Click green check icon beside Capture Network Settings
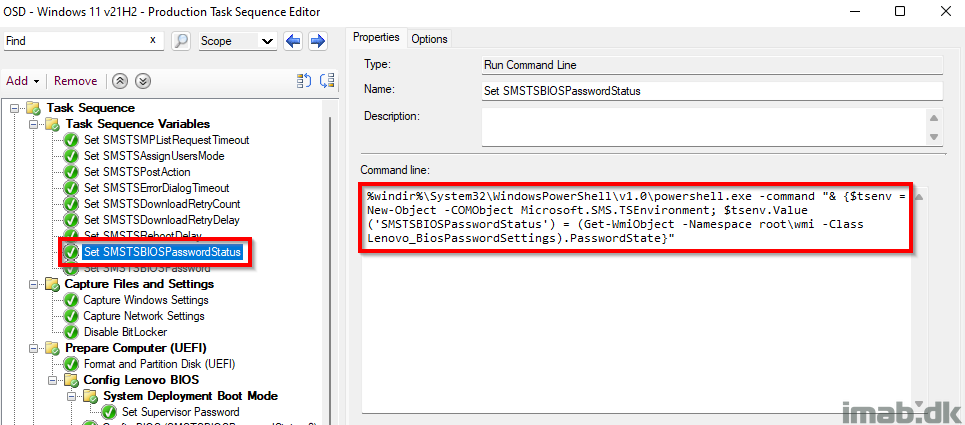 point(71,316)
